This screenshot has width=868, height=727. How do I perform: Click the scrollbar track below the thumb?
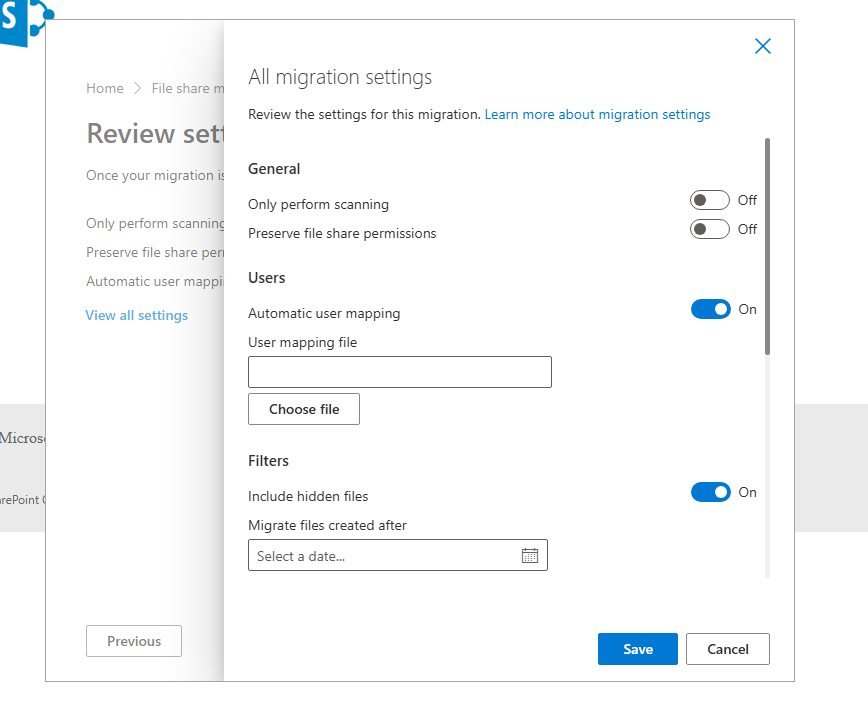click(767, 460)
